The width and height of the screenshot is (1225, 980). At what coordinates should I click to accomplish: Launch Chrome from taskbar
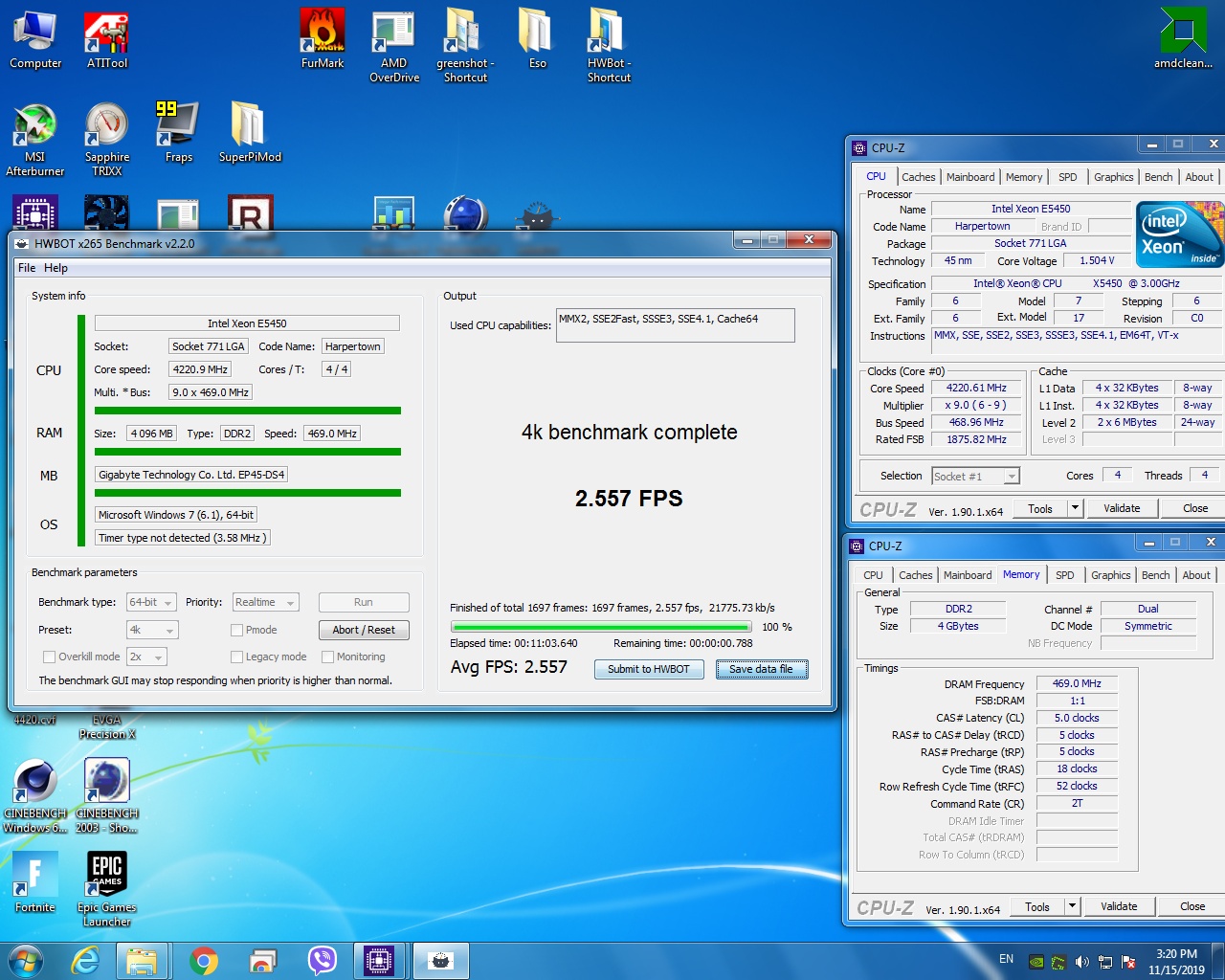click(203, 961)
